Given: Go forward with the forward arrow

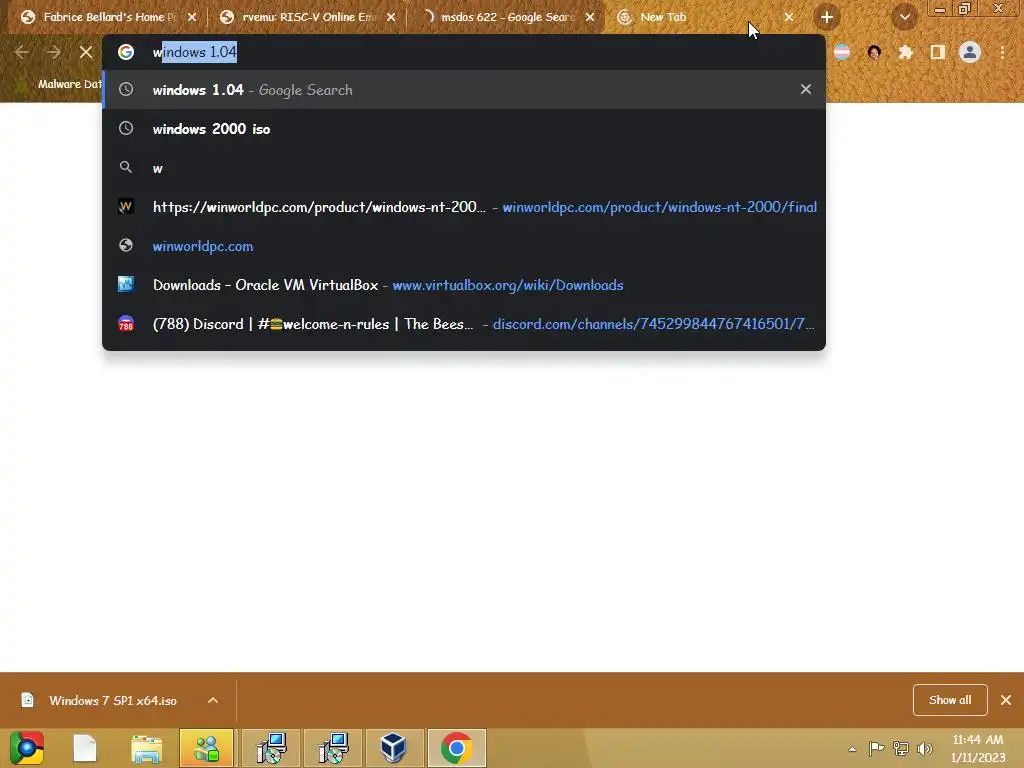Looking at the screenshot, I should (x=54, y=52).
